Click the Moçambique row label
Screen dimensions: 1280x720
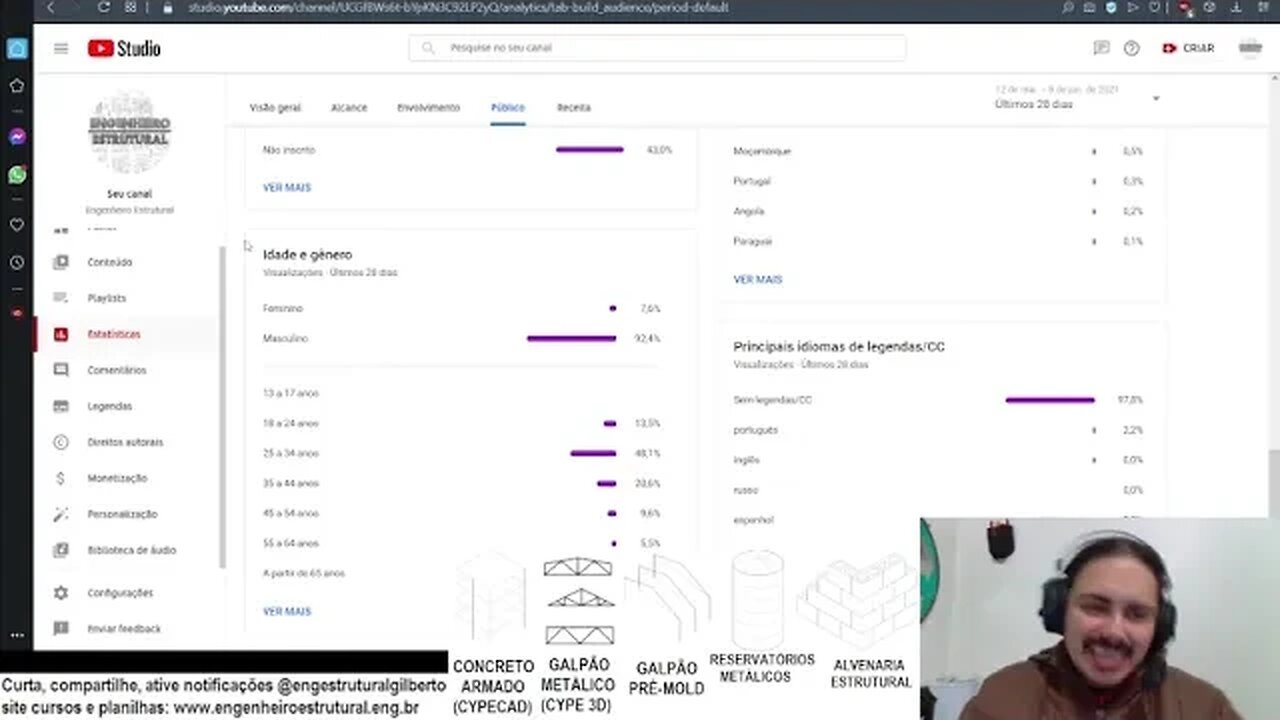click(762, 151)
